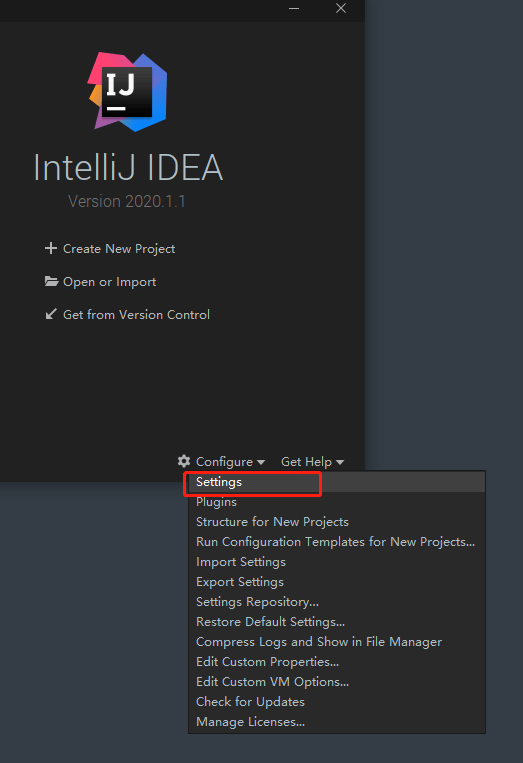
Task: Click the Create New Project link
Action: click(x=119, y=249)
